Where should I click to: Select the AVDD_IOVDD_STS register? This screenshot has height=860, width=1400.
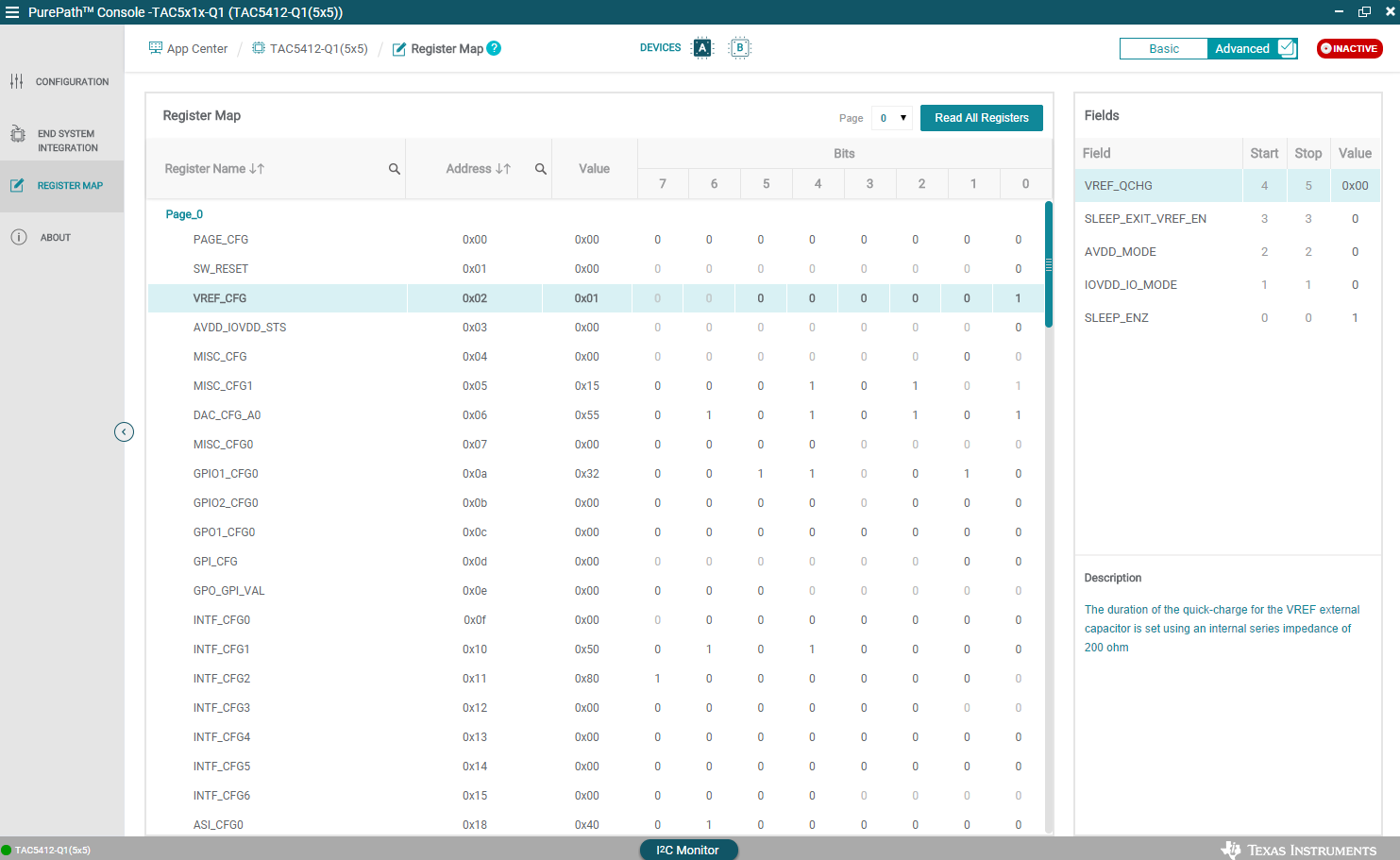pyautogui.click(x=596, y=328)
